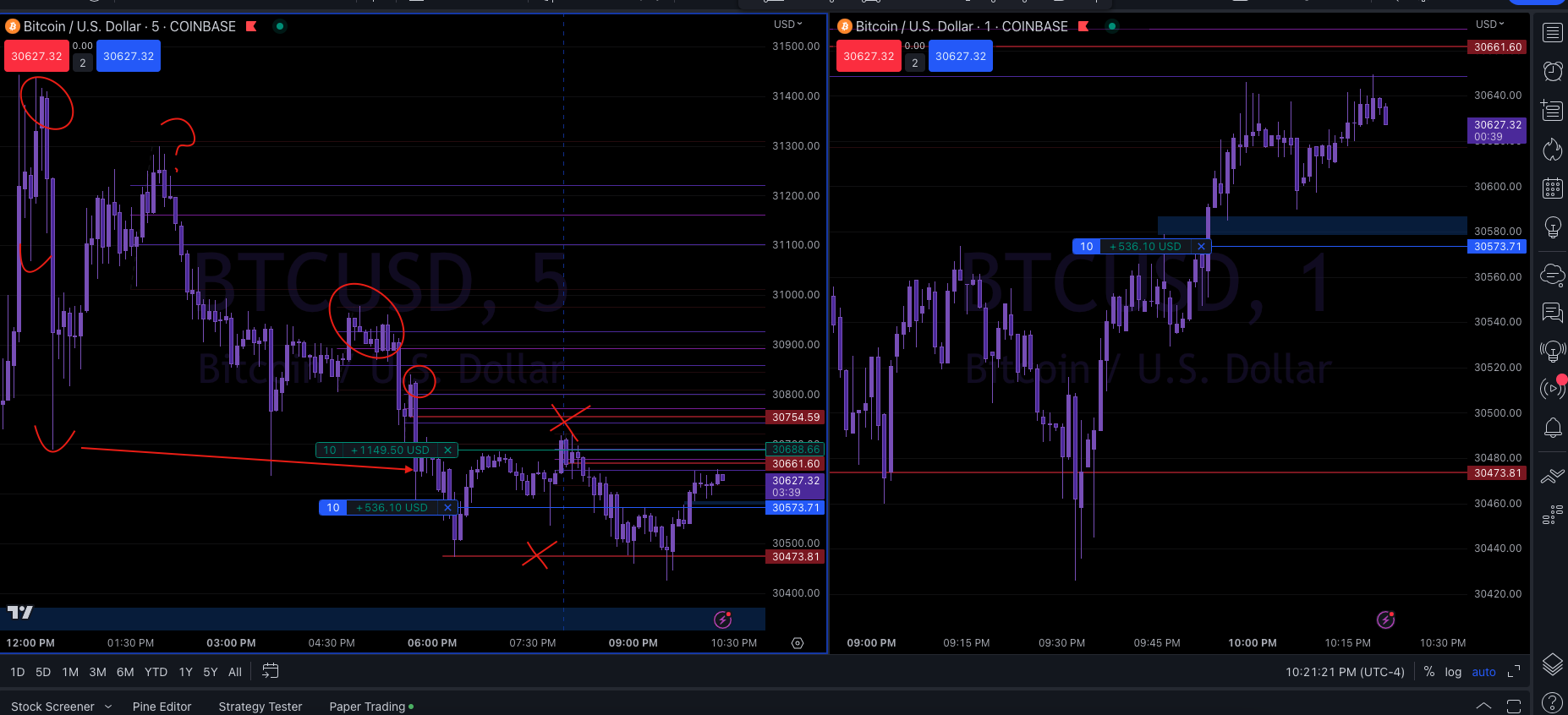
Task: Click the lightning replay icon on left chart
Action: pos(723,619)
